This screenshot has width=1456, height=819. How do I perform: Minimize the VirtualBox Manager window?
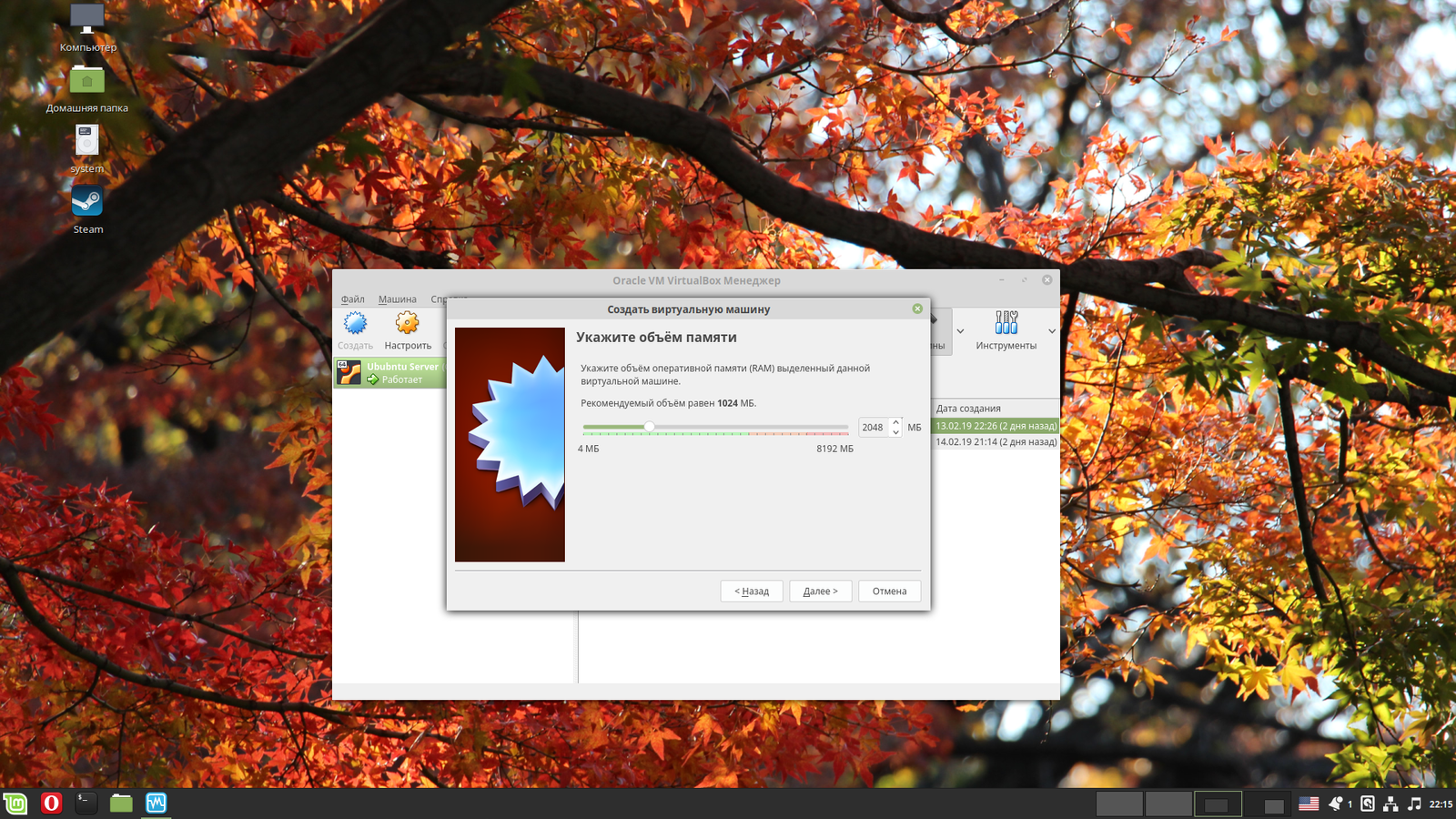pyautogui.click(x=1001, y=279)
